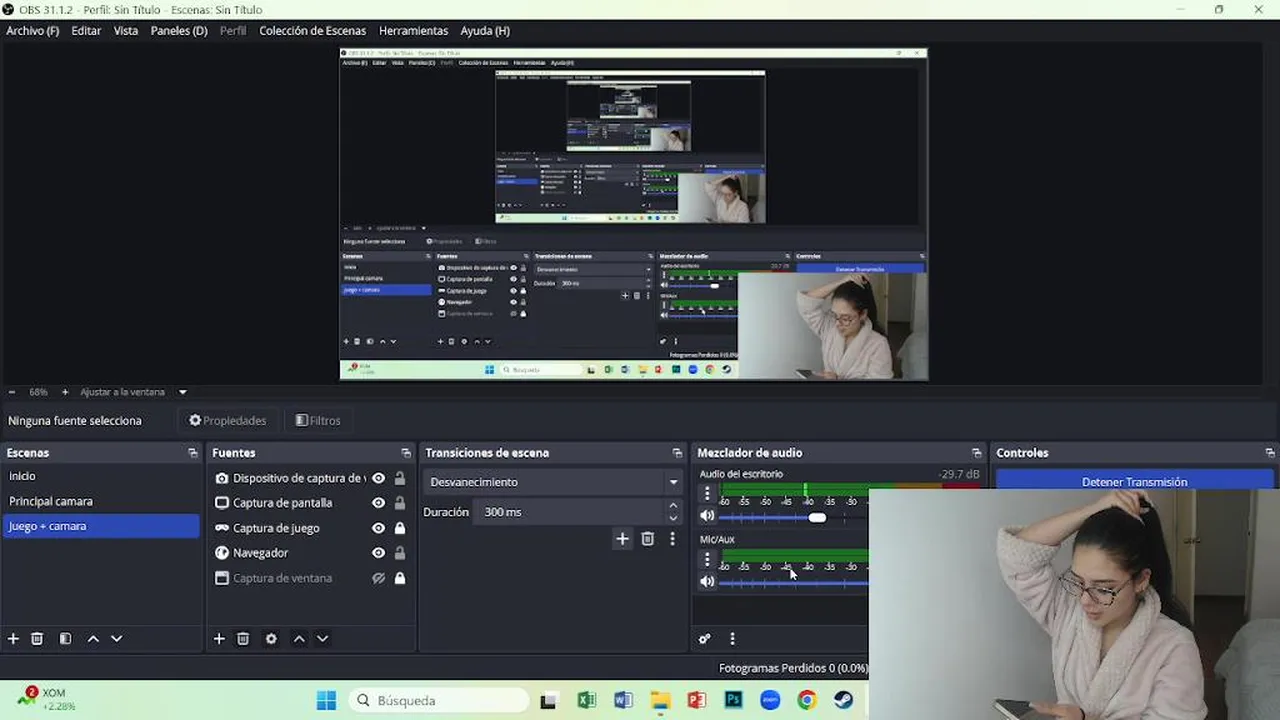Image resolution: width=1280 pixels, height=720 pixels.
Task: Click the Duración 300 ms input field
Action: 571,512
